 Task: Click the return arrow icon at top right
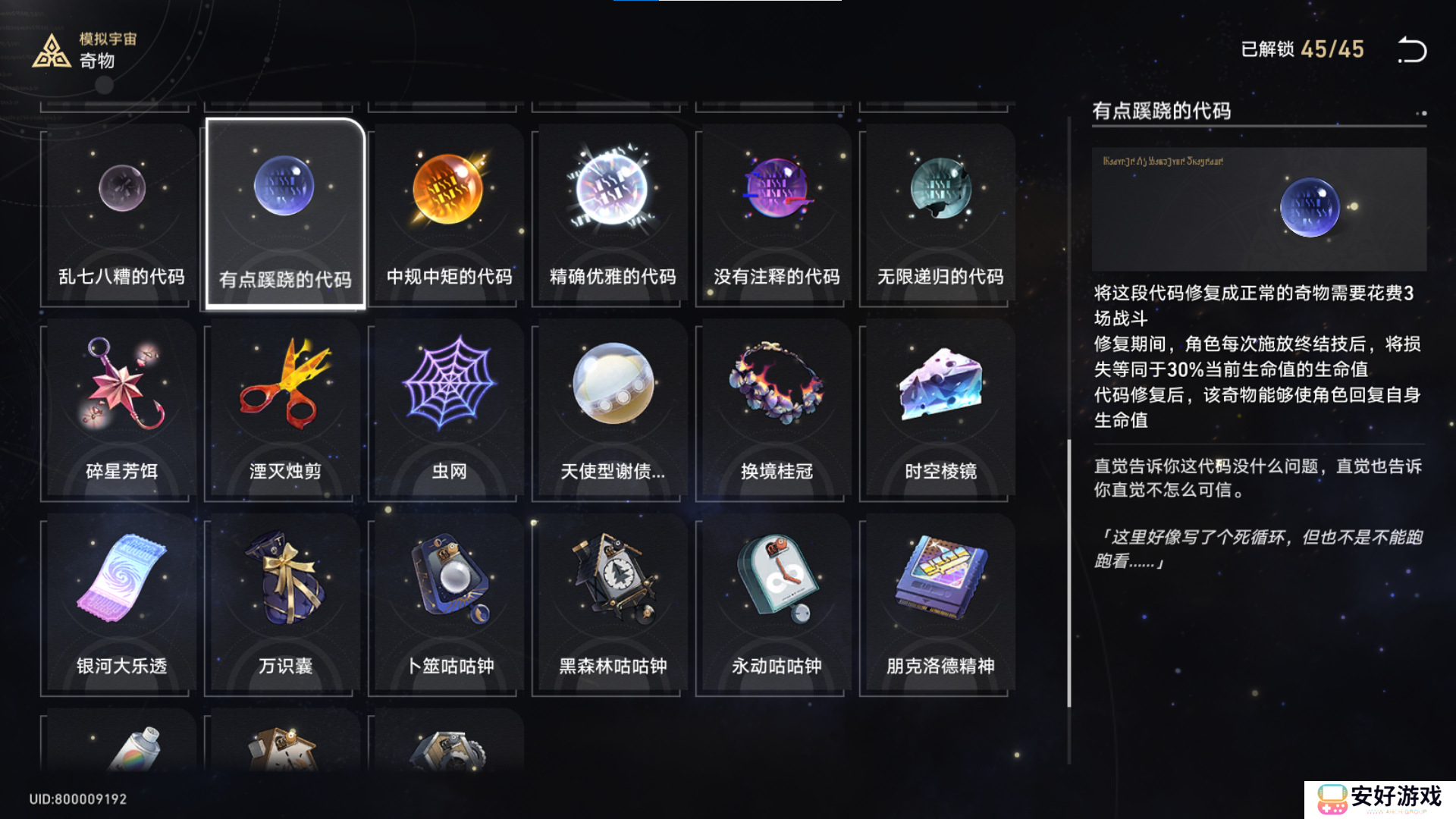(x=1412, y=50)
